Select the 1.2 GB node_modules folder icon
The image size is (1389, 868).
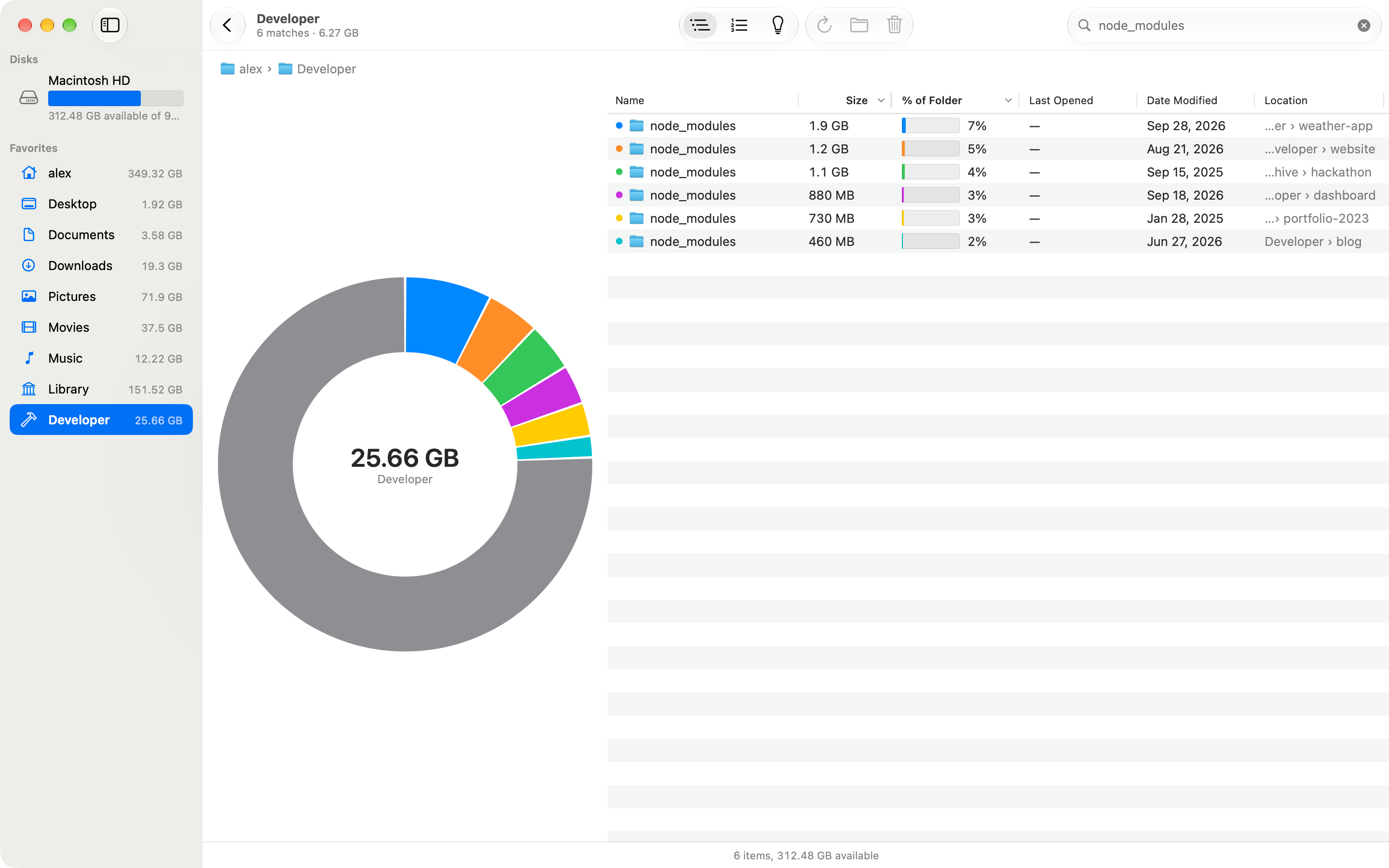pos(637,149)
